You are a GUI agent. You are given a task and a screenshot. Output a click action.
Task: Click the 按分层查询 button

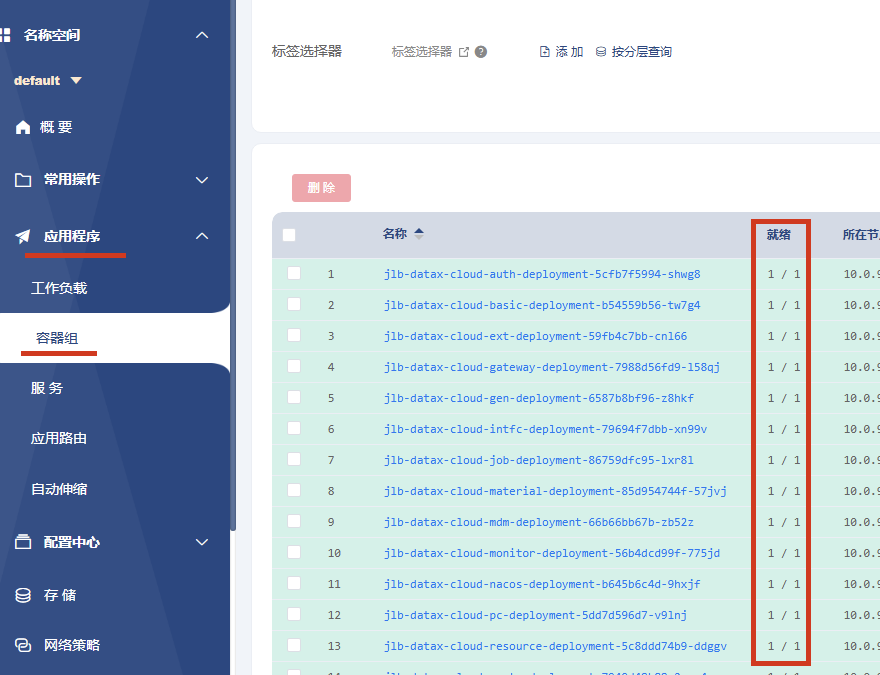pyautogui.click(x=634, y=52)
